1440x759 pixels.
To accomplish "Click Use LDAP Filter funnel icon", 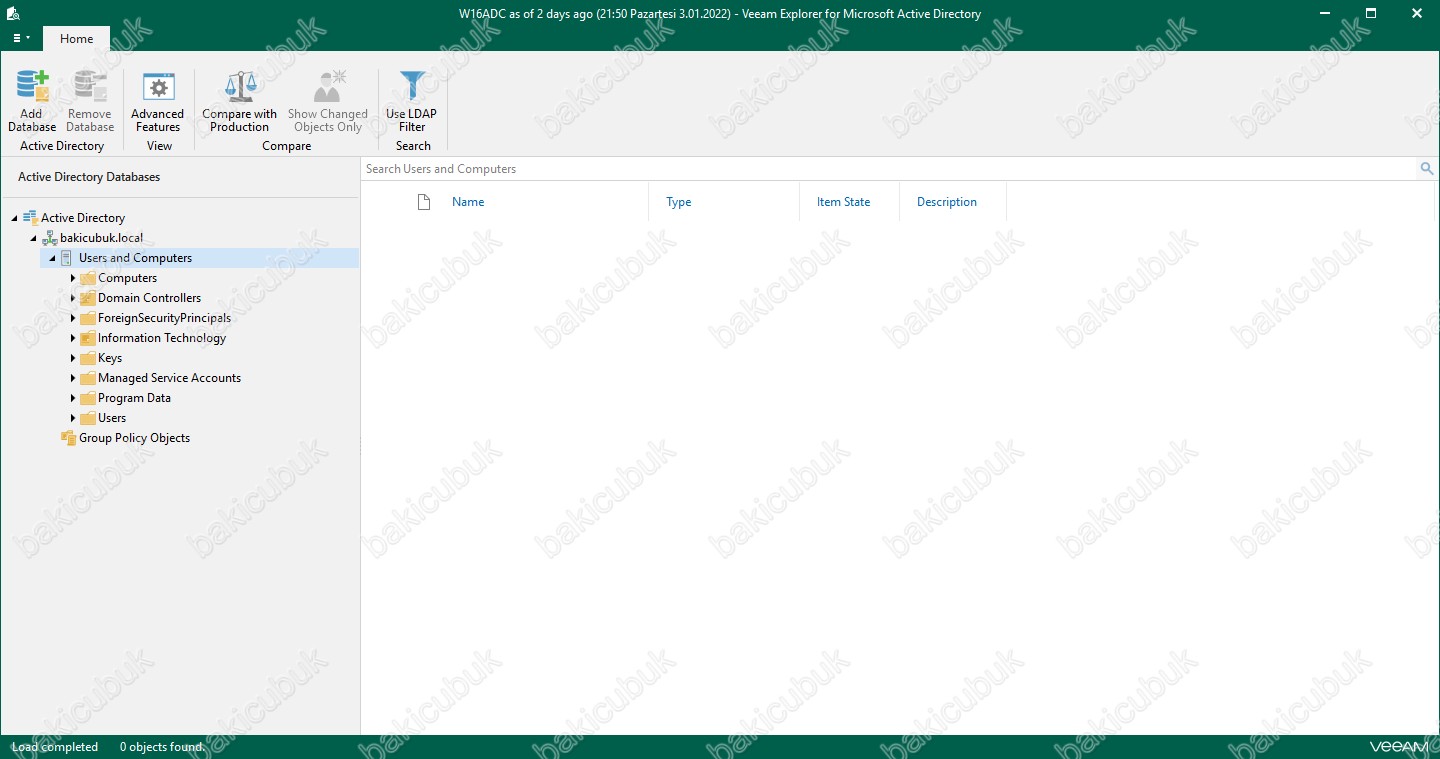I will click(412, 87).
